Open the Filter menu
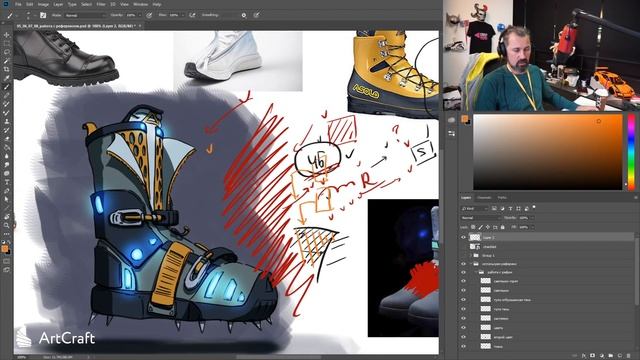Image resolution: width=640 pixels, height=360 pixels. (x=101, y=4)
